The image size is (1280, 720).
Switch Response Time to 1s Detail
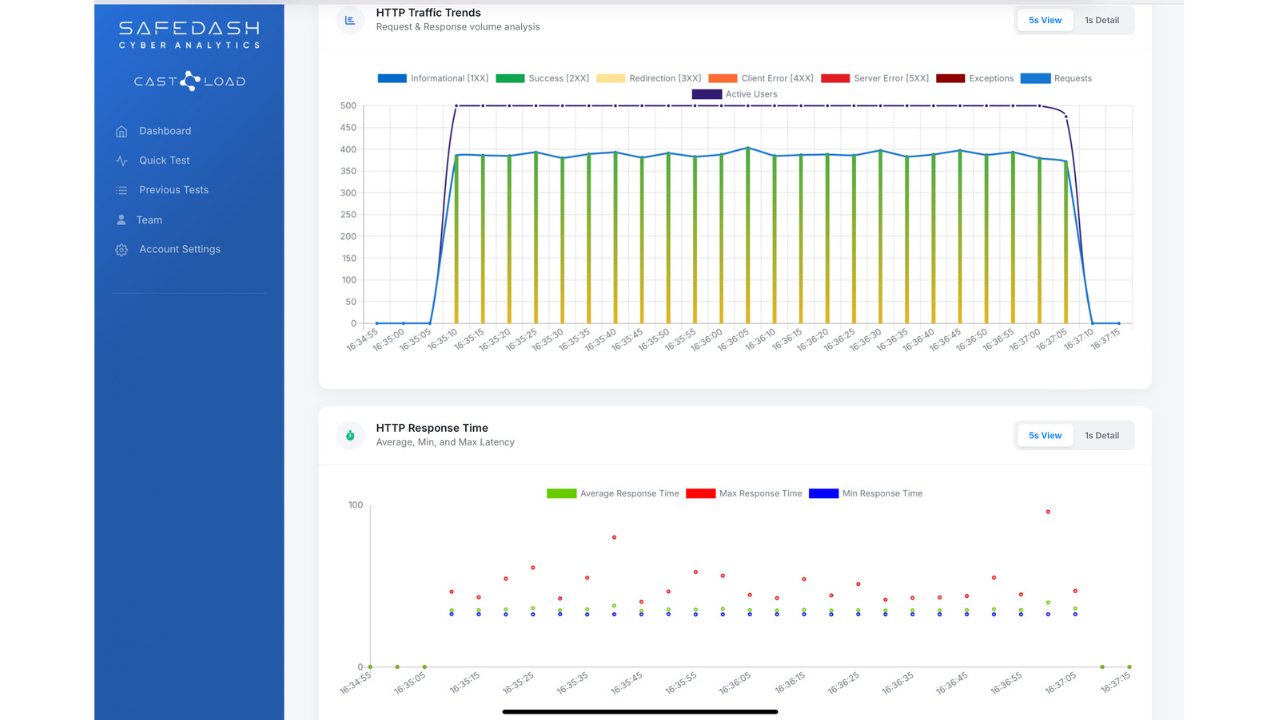[x=1102, y=435]
